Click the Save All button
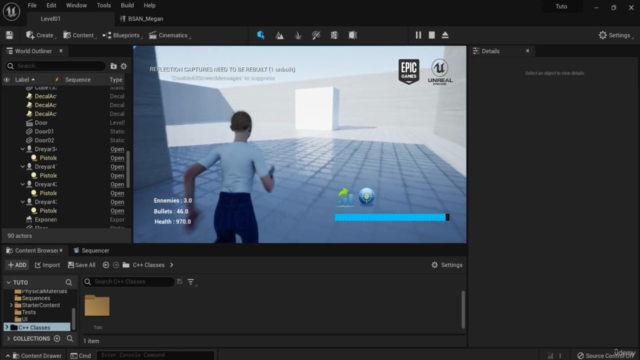Image resolution: width=640 pixels, height=360 pixels. [81, 265]
